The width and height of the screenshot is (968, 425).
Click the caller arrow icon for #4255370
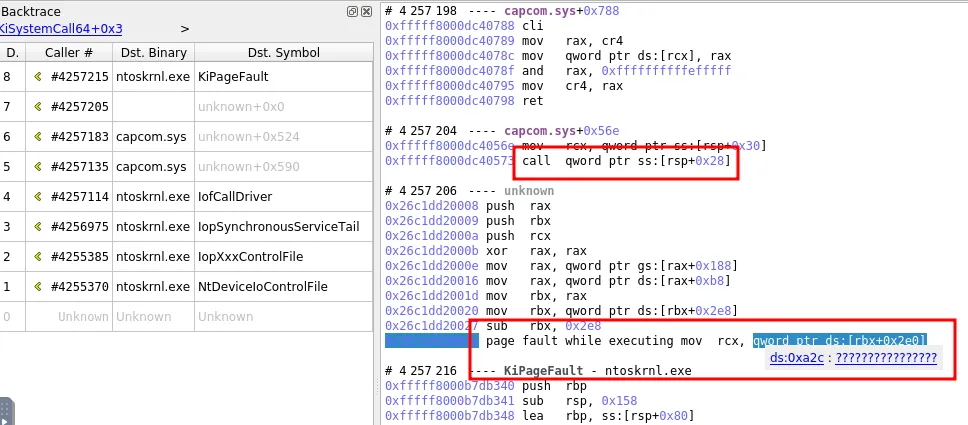click(x=38, y=287)
